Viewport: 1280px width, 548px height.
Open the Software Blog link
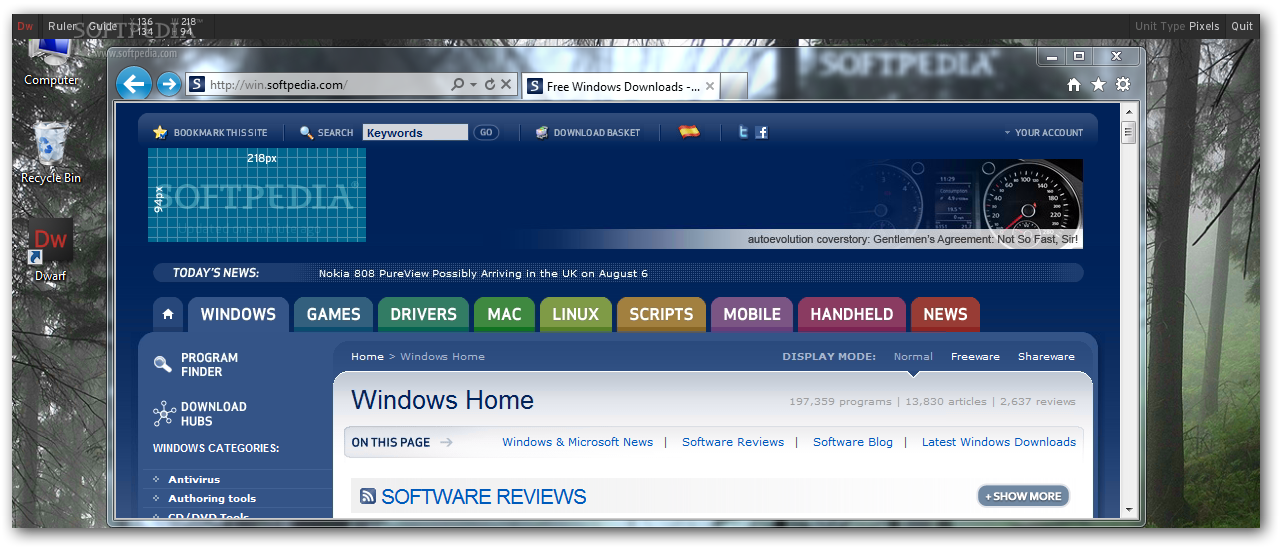[853, 442]
